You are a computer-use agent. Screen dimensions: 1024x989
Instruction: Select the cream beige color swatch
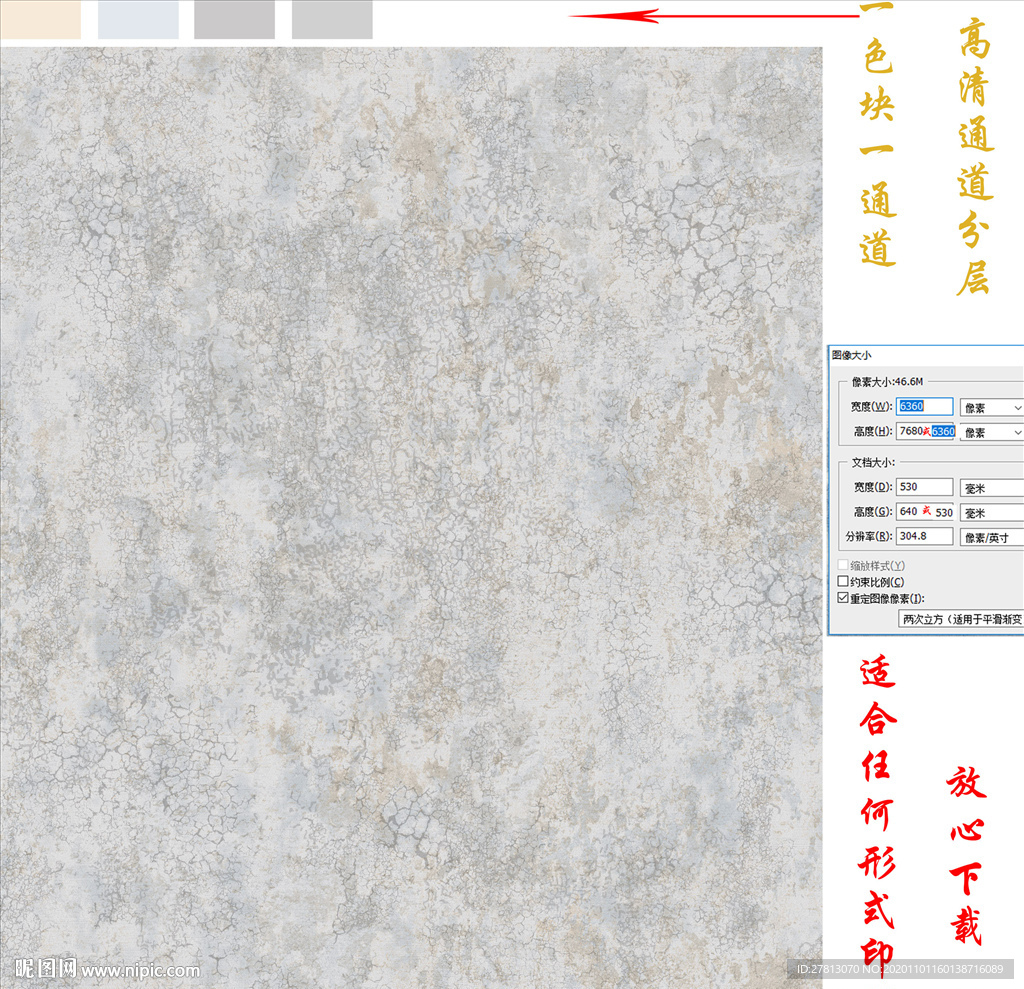(x=40, y=20)
